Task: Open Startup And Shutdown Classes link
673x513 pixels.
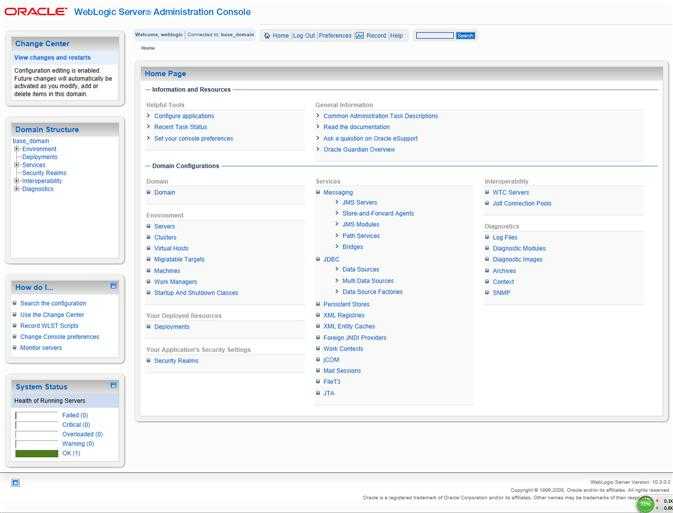Action: (196, 293)
